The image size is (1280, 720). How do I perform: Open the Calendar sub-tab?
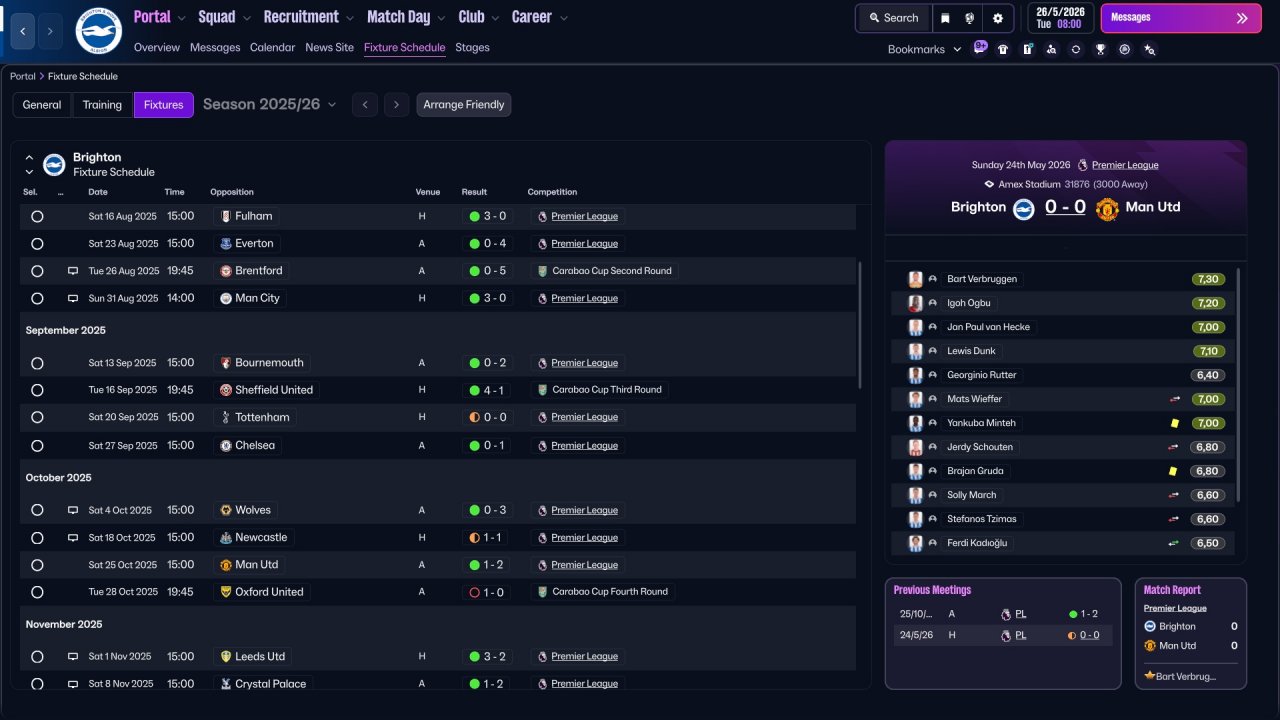tap(273, 47)
